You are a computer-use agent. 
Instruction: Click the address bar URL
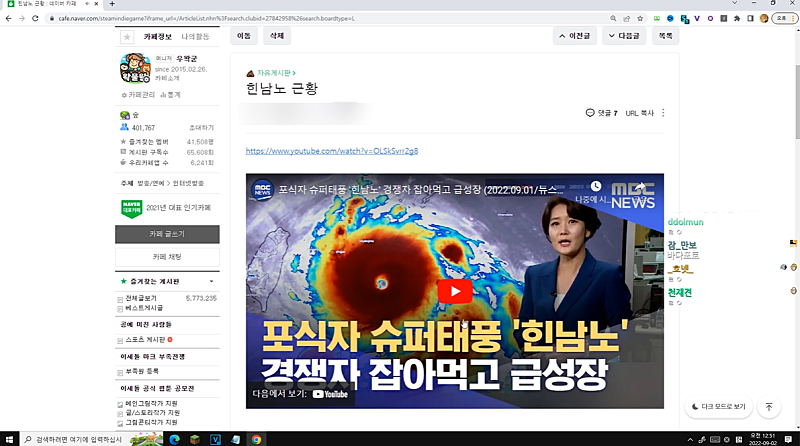(206, 18)
